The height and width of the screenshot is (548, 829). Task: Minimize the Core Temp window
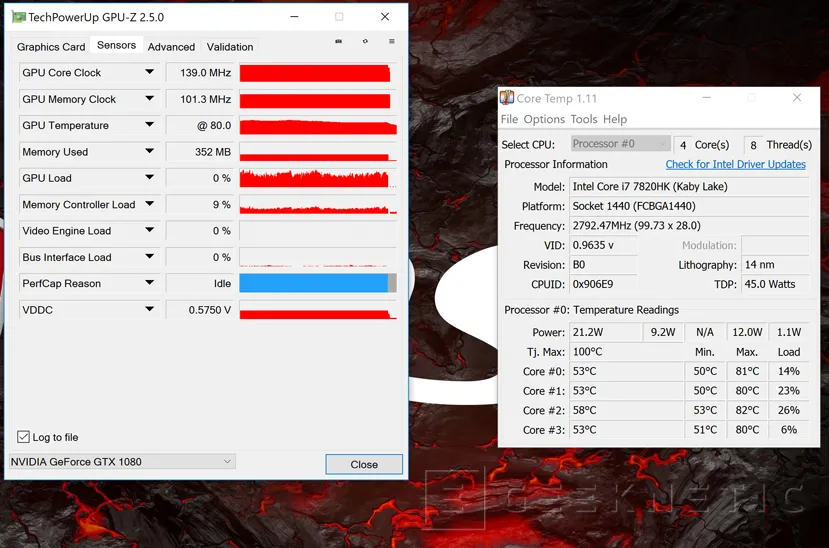click(x=706, y=98)
